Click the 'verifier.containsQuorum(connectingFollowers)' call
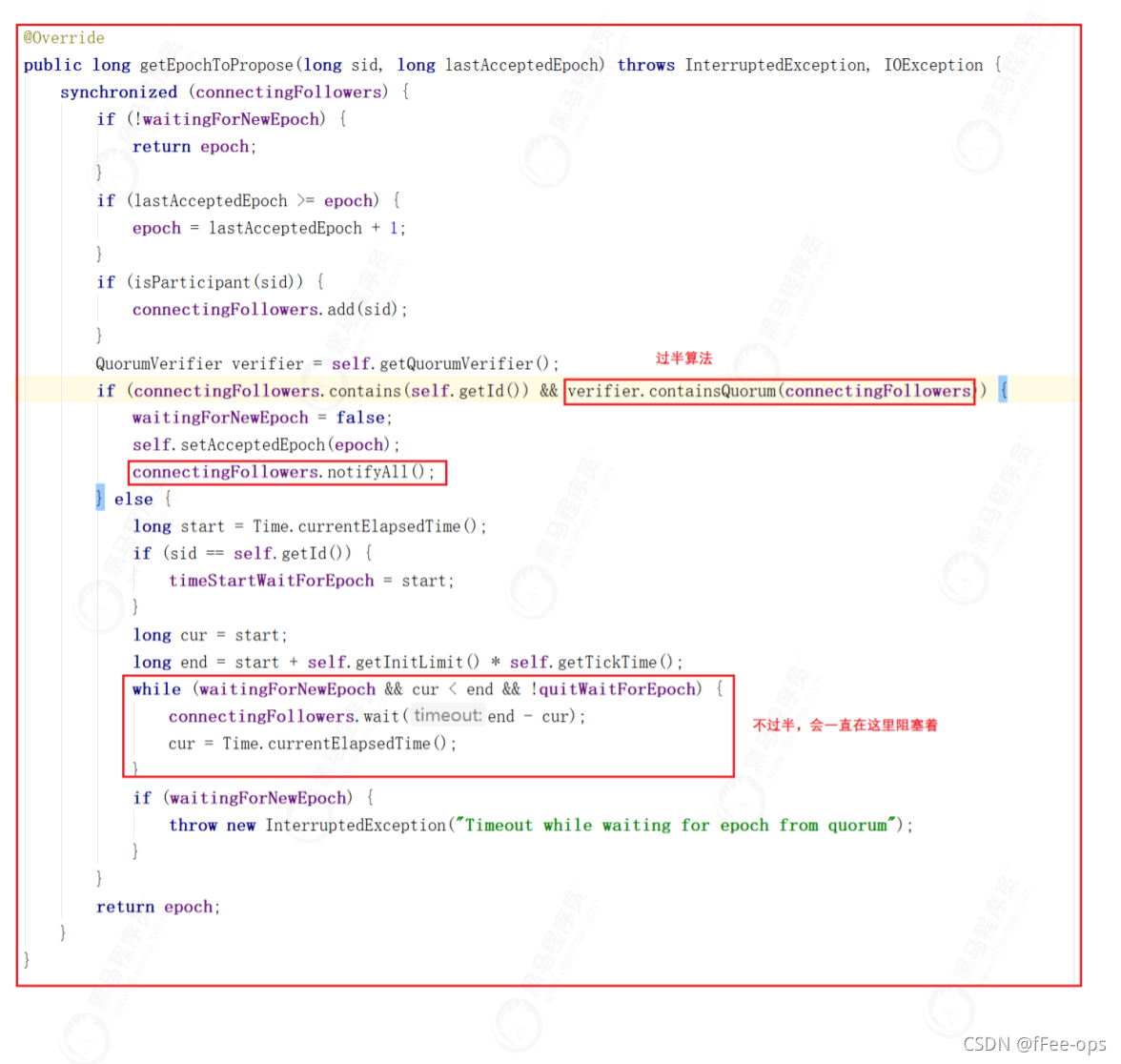1121x1064 pixels. click(772, 391)
